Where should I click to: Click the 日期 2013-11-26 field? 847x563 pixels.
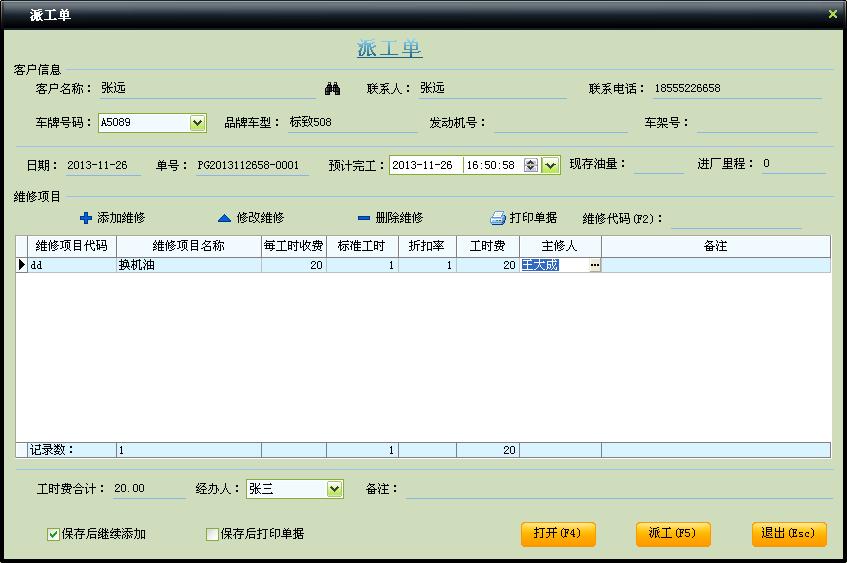[x=103, y=165]
